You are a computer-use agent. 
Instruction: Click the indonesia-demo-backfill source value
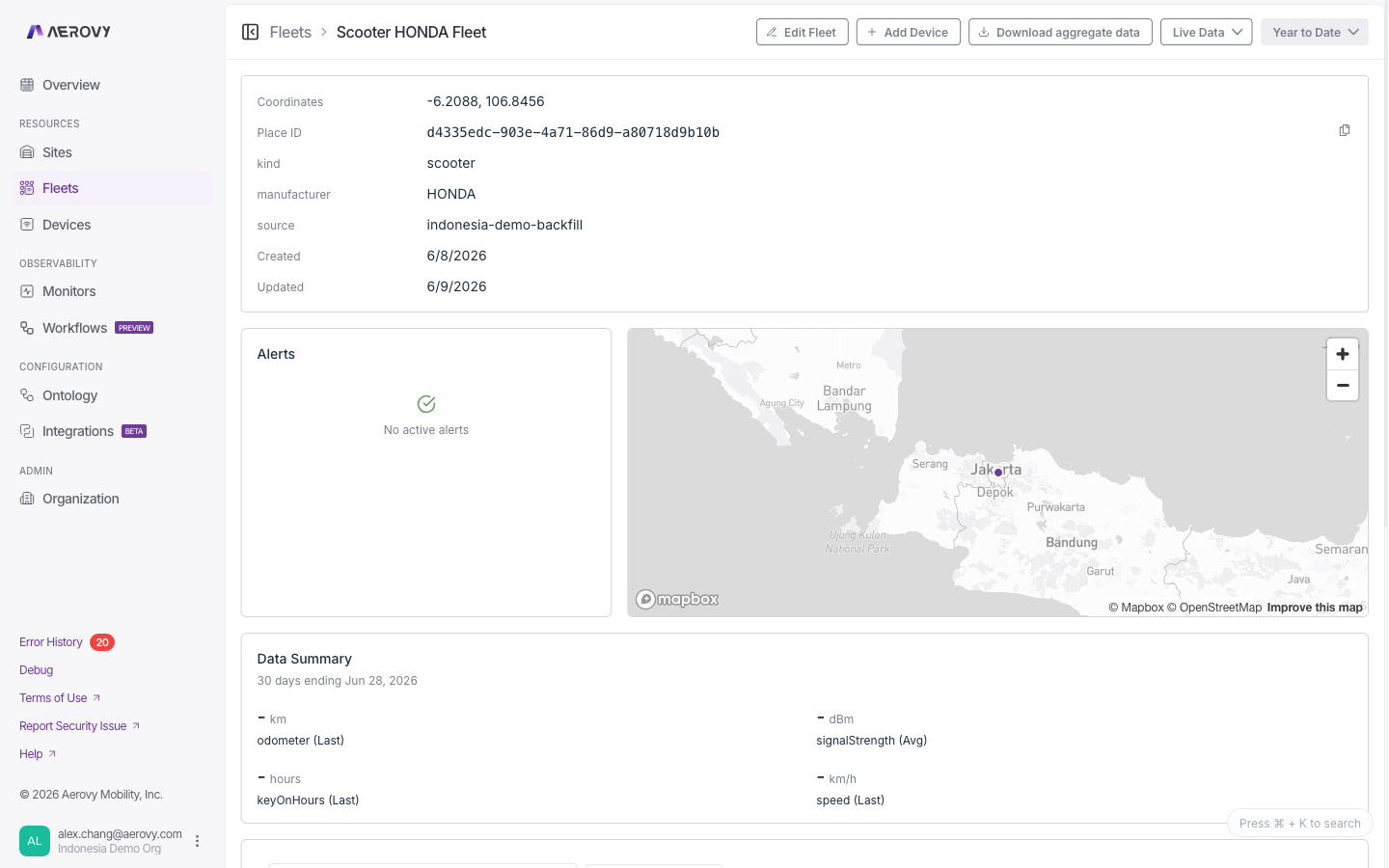click(x=504, y=225)
